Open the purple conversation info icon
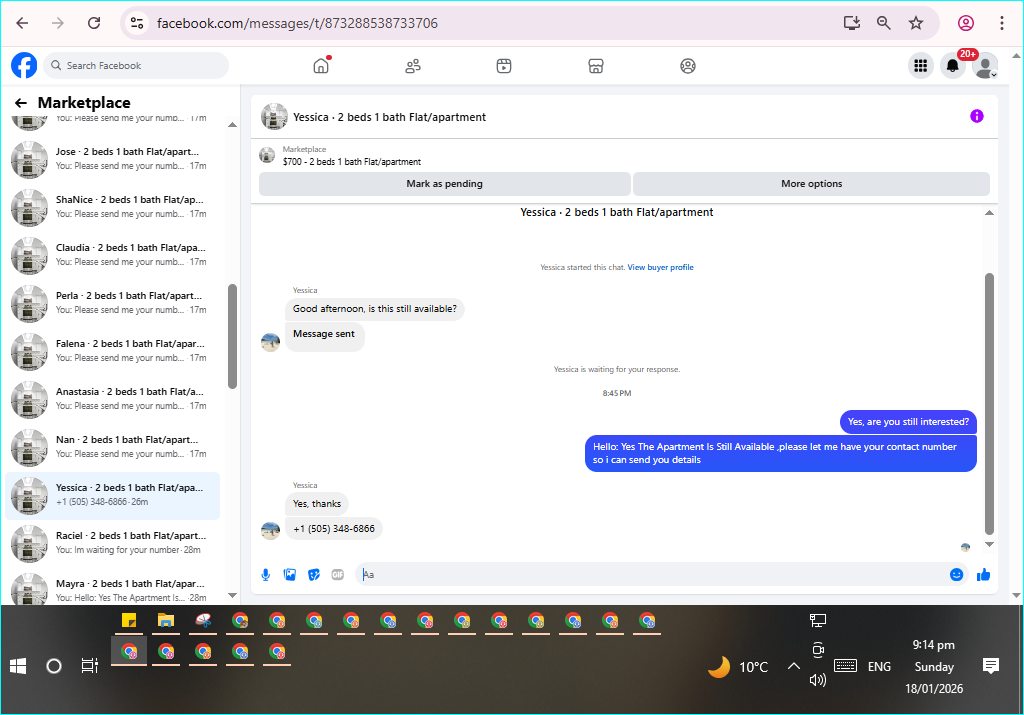 click(976, 116)
